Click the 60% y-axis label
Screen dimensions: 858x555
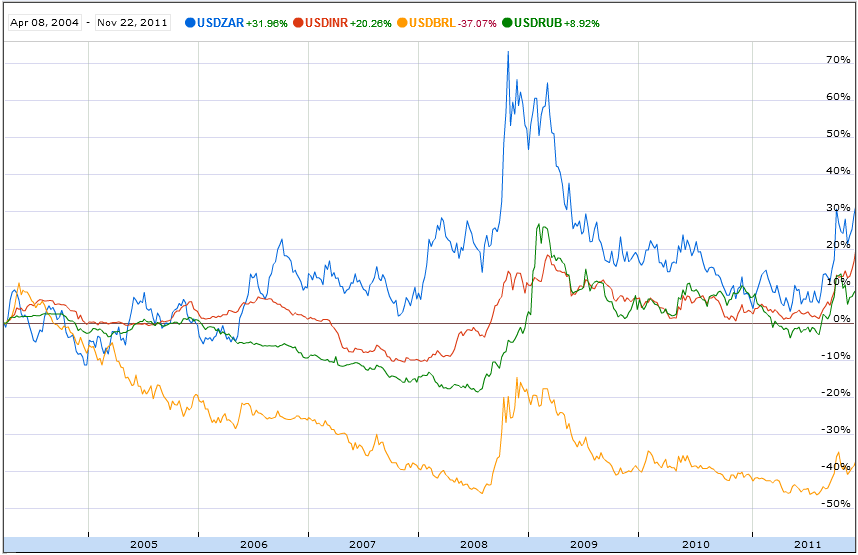pos(838,97)
